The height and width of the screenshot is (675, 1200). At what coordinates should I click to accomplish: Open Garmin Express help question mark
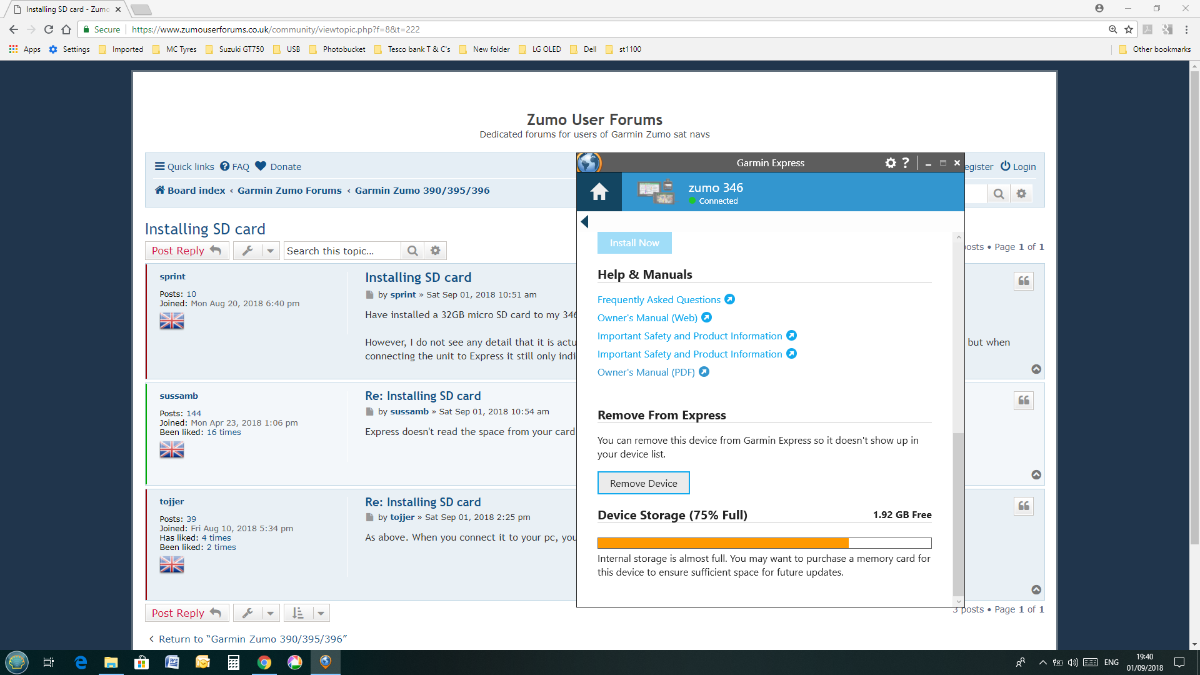click(x=906, y=163)
